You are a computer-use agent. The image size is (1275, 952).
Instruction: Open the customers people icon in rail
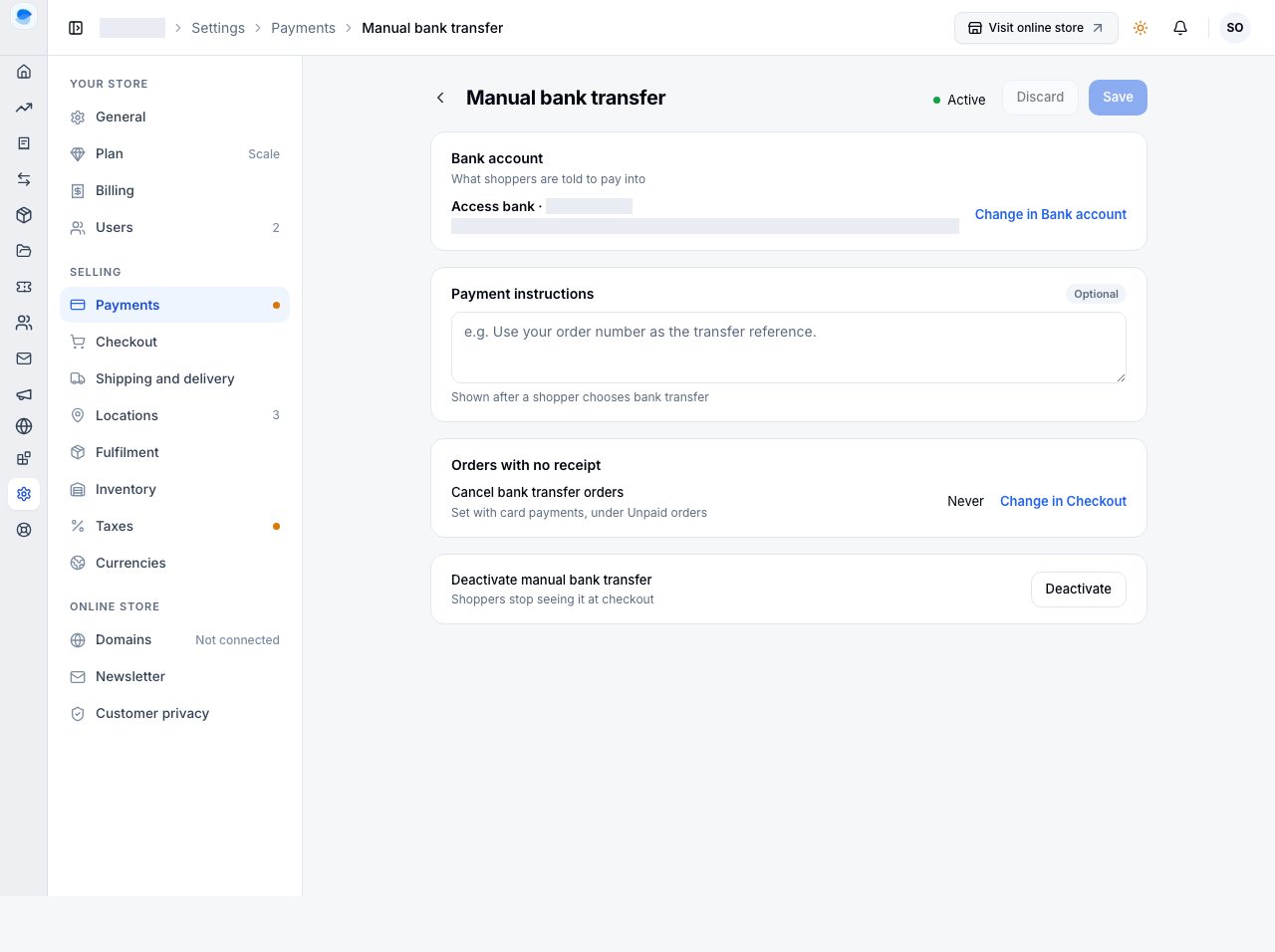(x=24, y=323)
